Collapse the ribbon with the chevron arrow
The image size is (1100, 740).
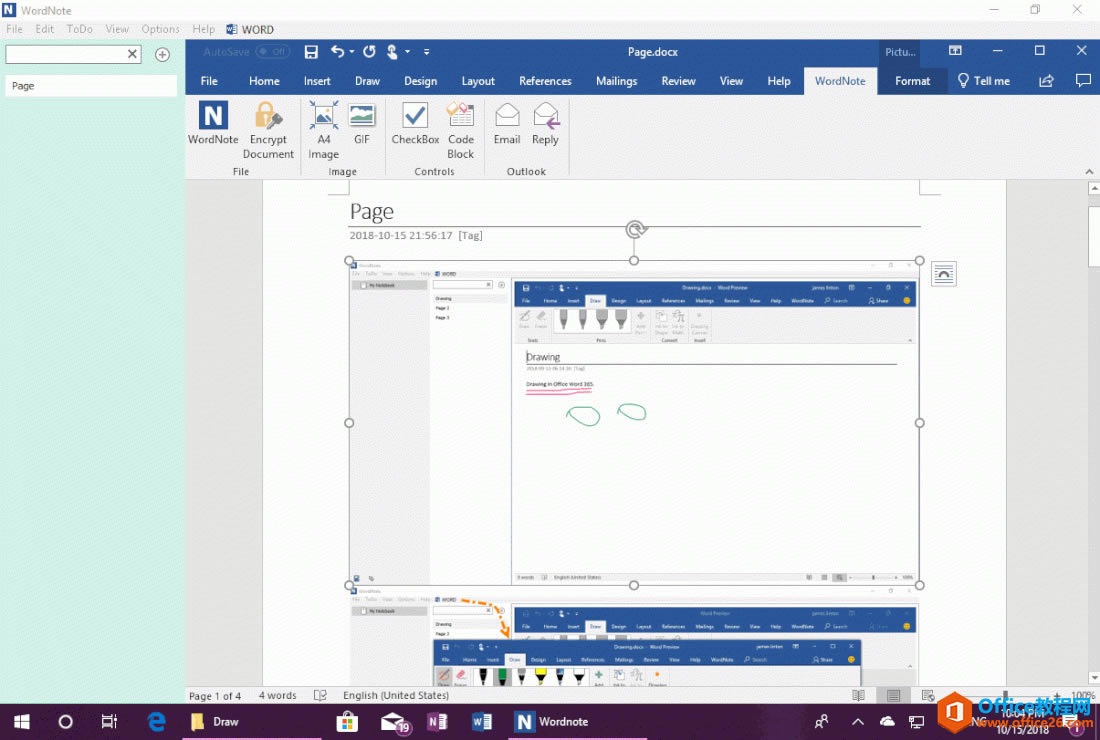coord(1089,172)
